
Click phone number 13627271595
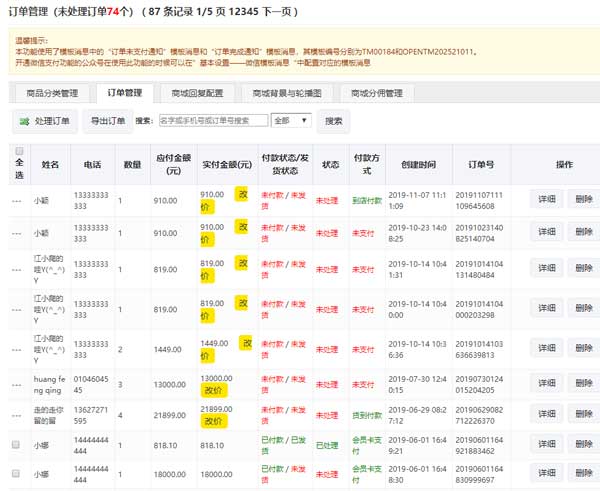coord(91,415)
